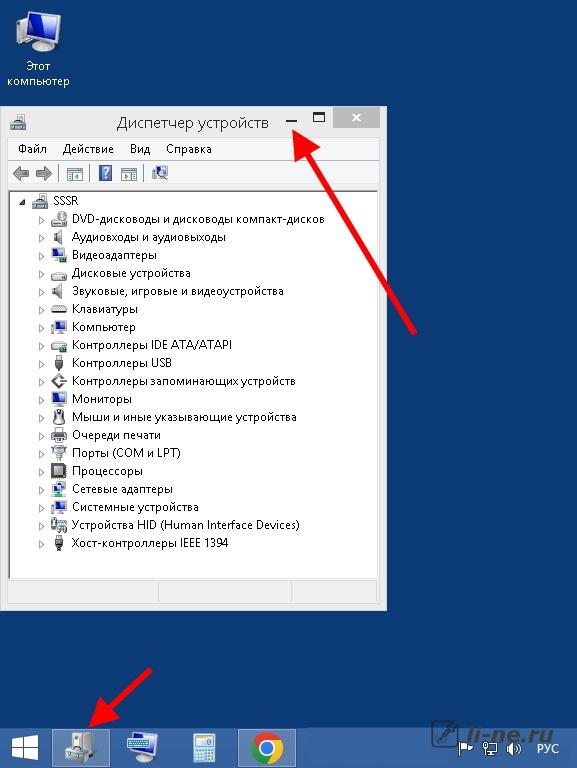Click the properties pane toolbar icon
The image size is (577, 768).
click(x=129, y=174)
